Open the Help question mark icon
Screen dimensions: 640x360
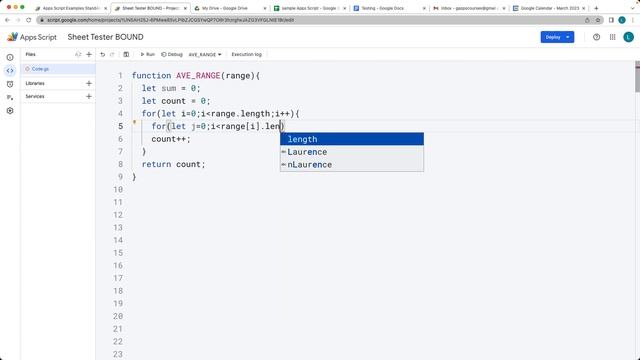pyautogui.click(x=596, y=37)
